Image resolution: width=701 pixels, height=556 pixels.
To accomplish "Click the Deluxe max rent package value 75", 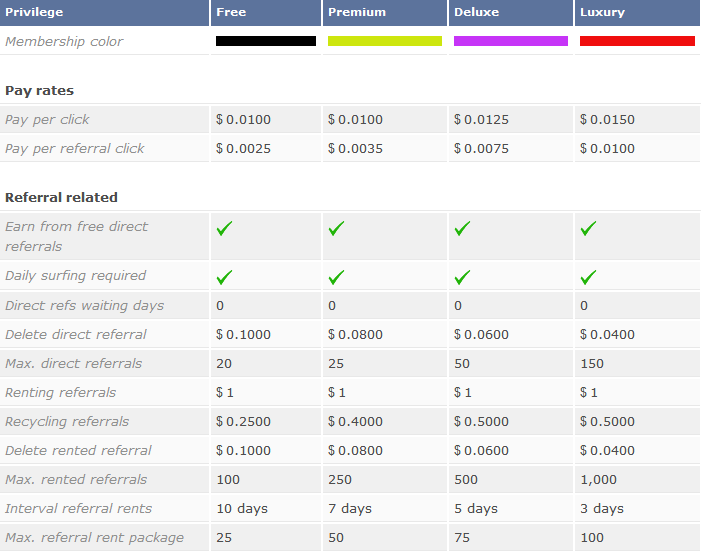I will click(x=462, y=538).
